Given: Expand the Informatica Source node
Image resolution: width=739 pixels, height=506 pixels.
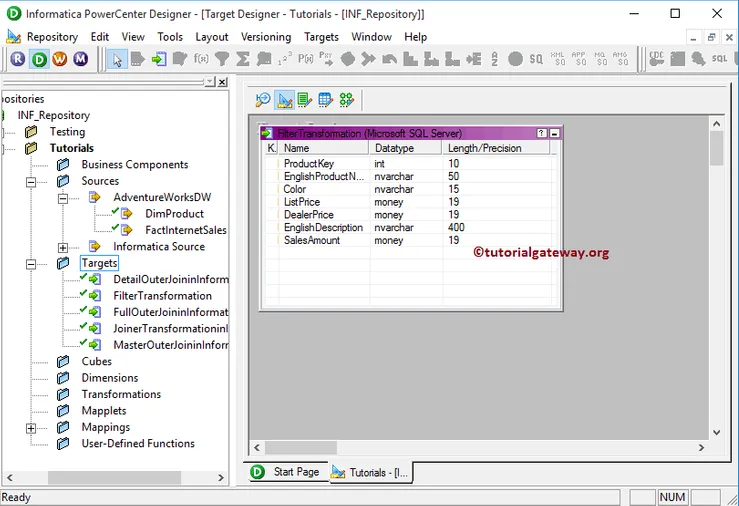Looking at the screenshot, I should pos(63,247).
